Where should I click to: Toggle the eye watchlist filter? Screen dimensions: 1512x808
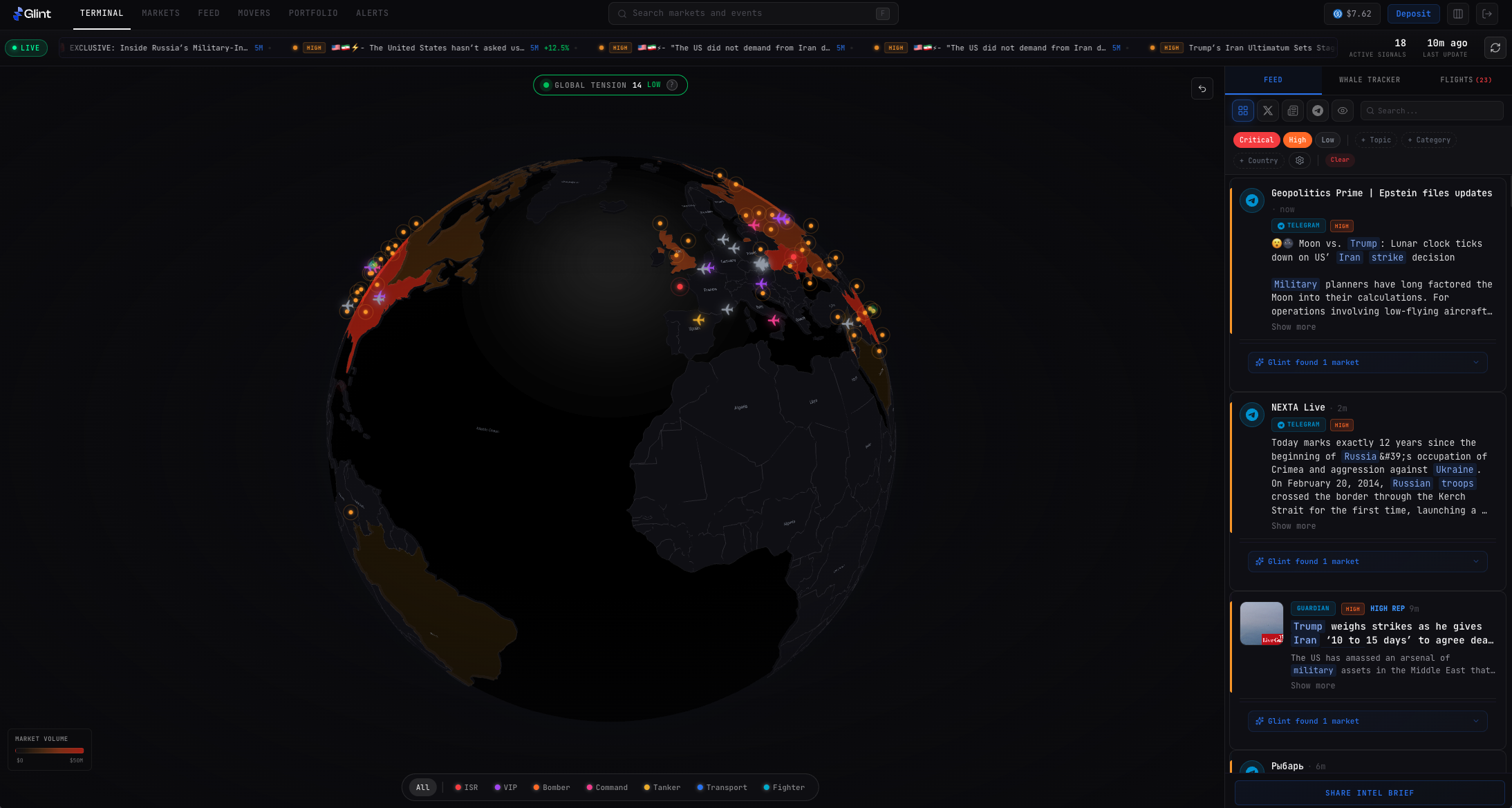coord(1342,111)
